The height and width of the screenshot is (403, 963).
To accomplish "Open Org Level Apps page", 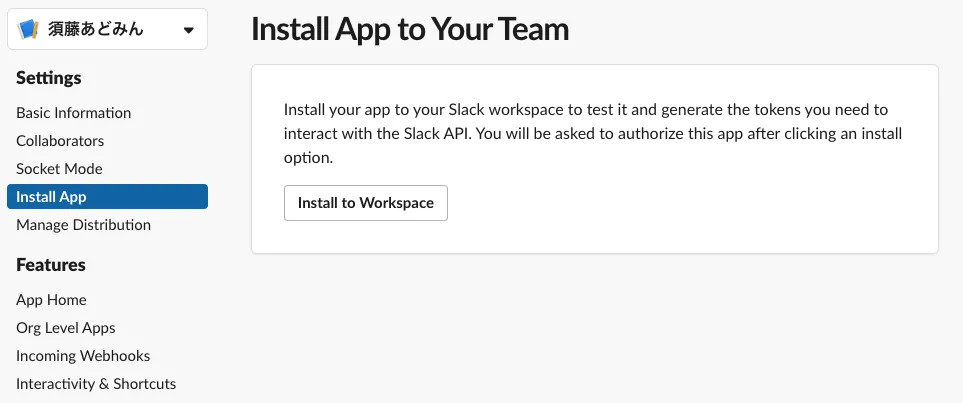I will coord(66,328).
